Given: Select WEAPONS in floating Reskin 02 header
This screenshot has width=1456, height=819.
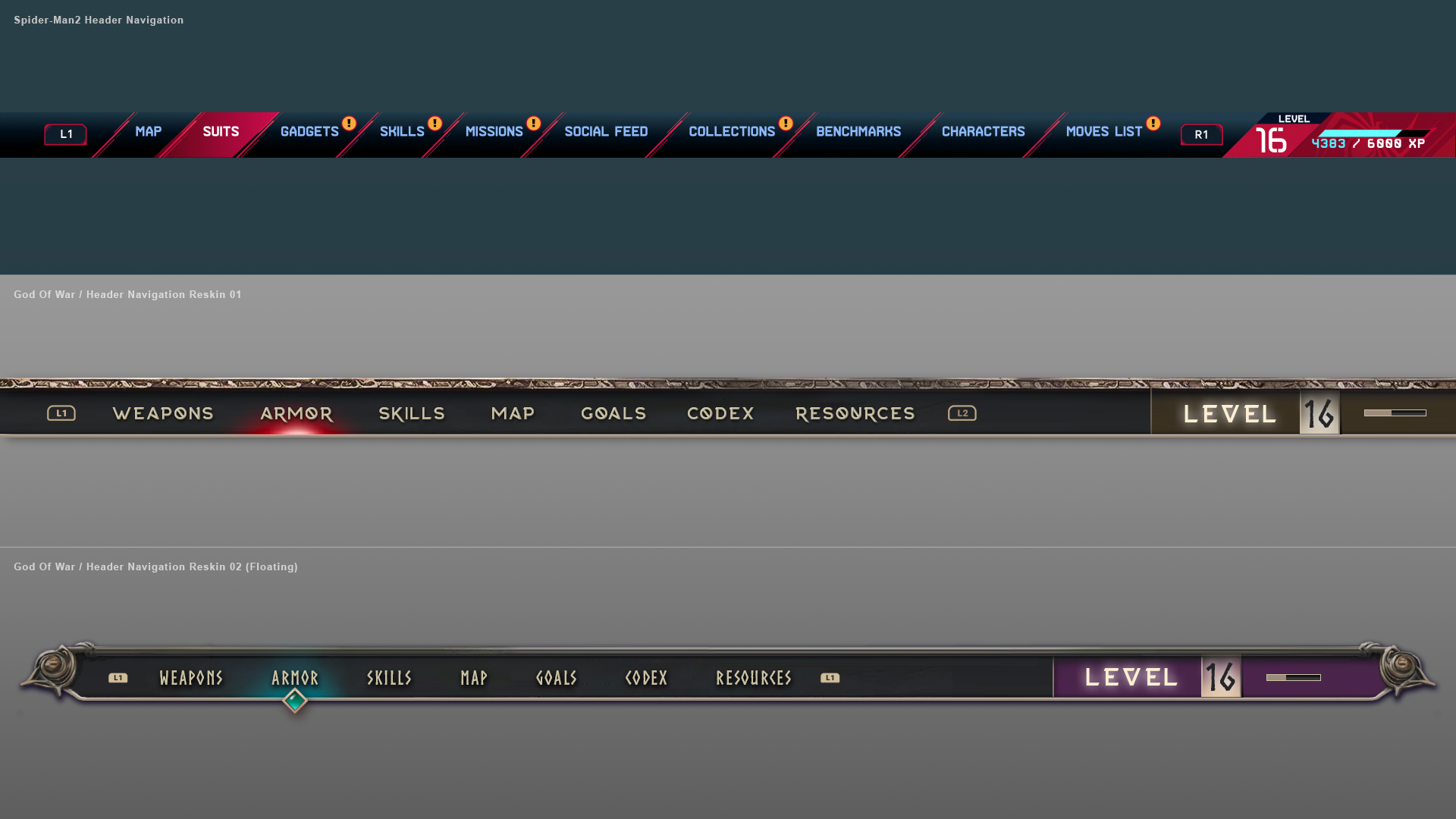Looking at the screenshot, I should 191,678.
